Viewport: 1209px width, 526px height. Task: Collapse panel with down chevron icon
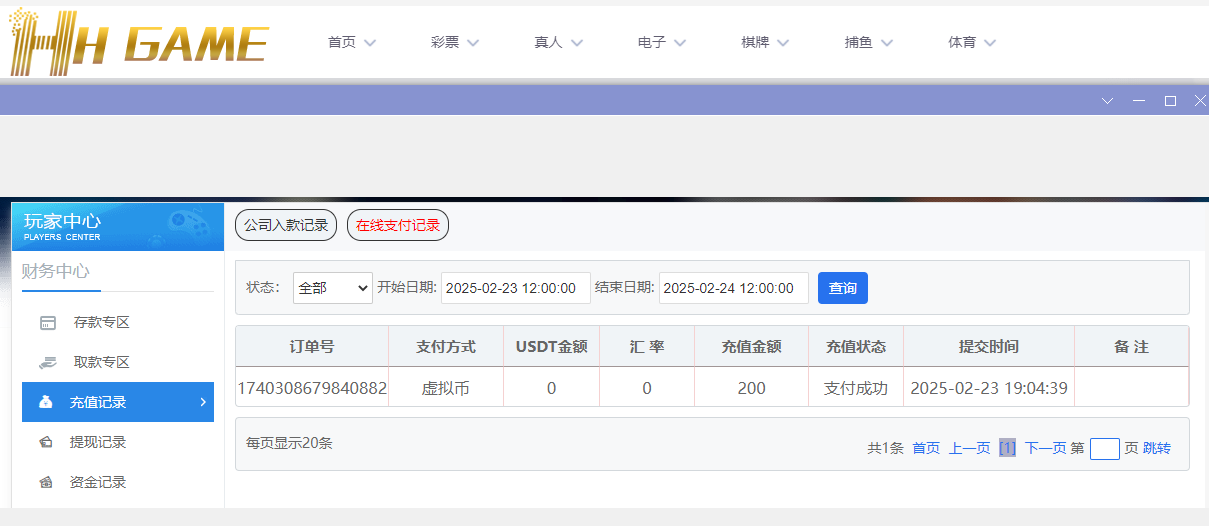(1107, 100)
